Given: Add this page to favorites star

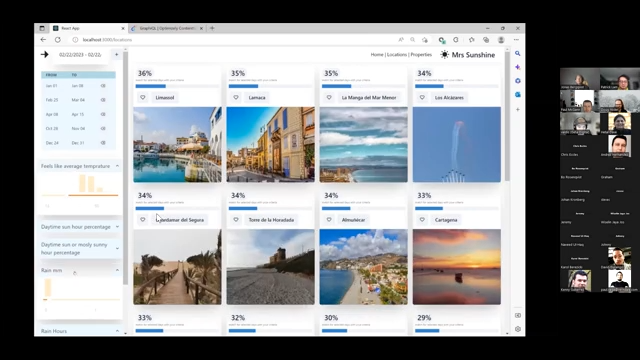Looking at the screenshot, I should (x=425, y=40).
